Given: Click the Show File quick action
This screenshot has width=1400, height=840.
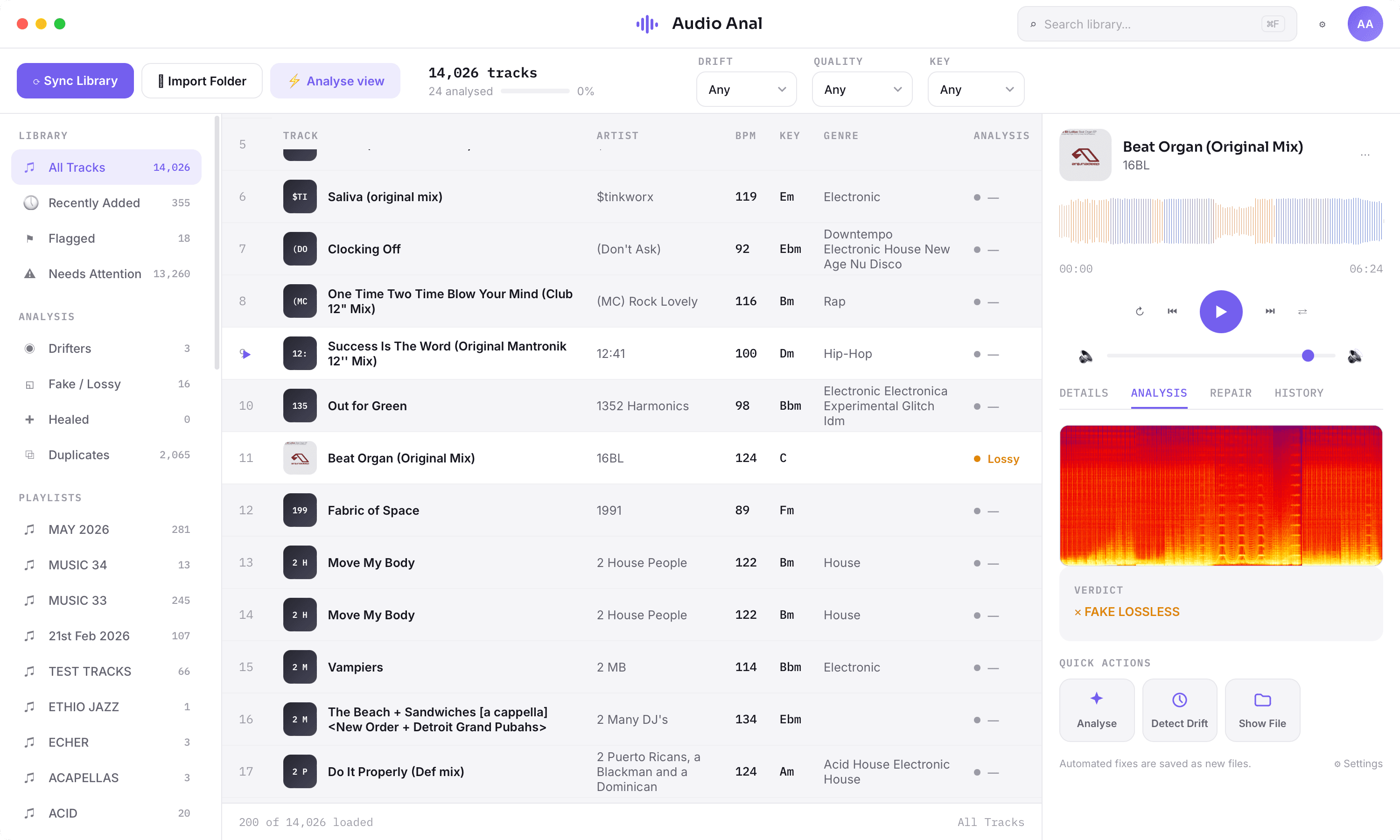Looking at the screenshot, I should tap(1262, 710).
